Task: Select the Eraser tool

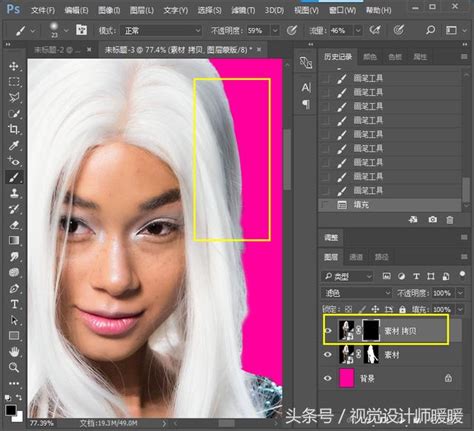Action: click(14, 225)
